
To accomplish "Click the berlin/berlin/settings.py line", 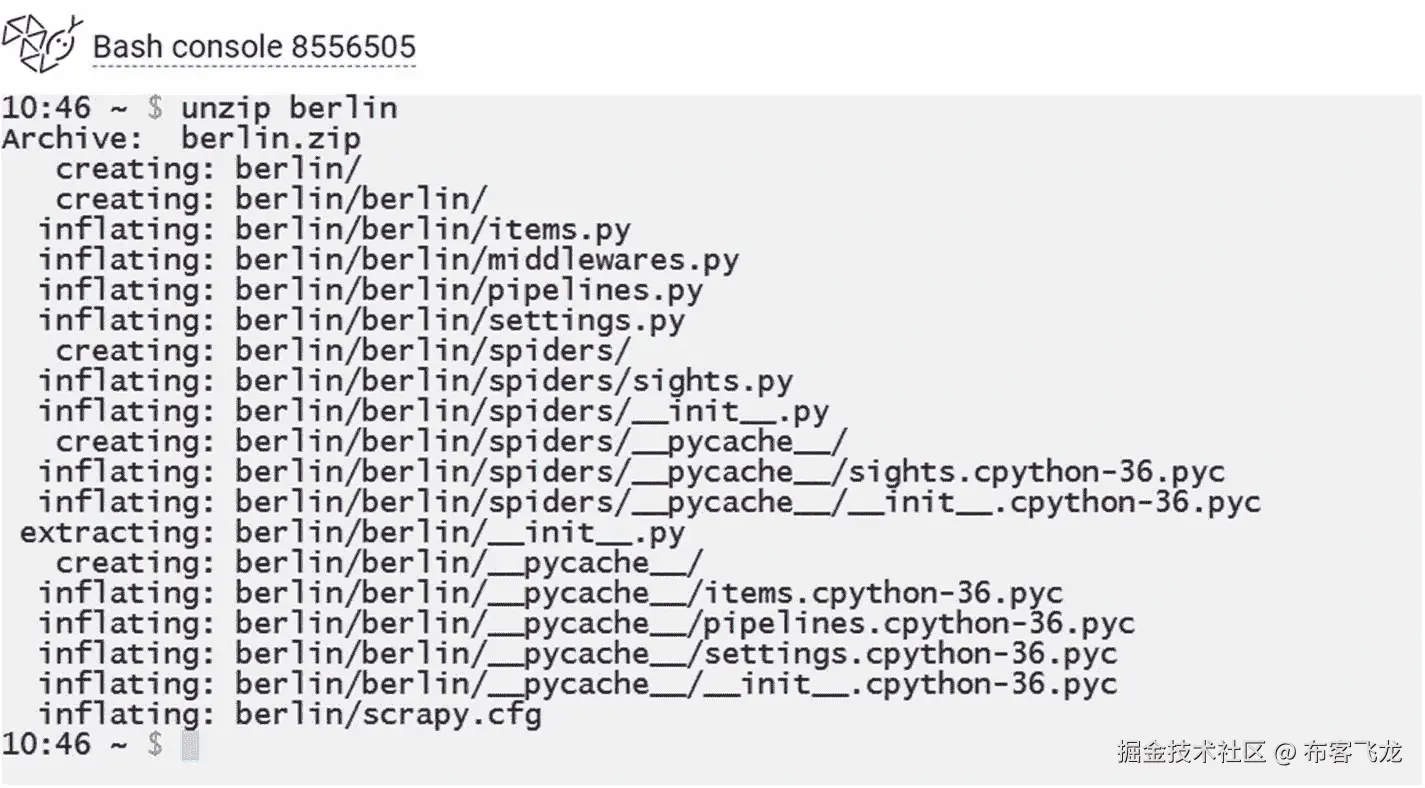I will pyautogui.click(x=362, y=320).
